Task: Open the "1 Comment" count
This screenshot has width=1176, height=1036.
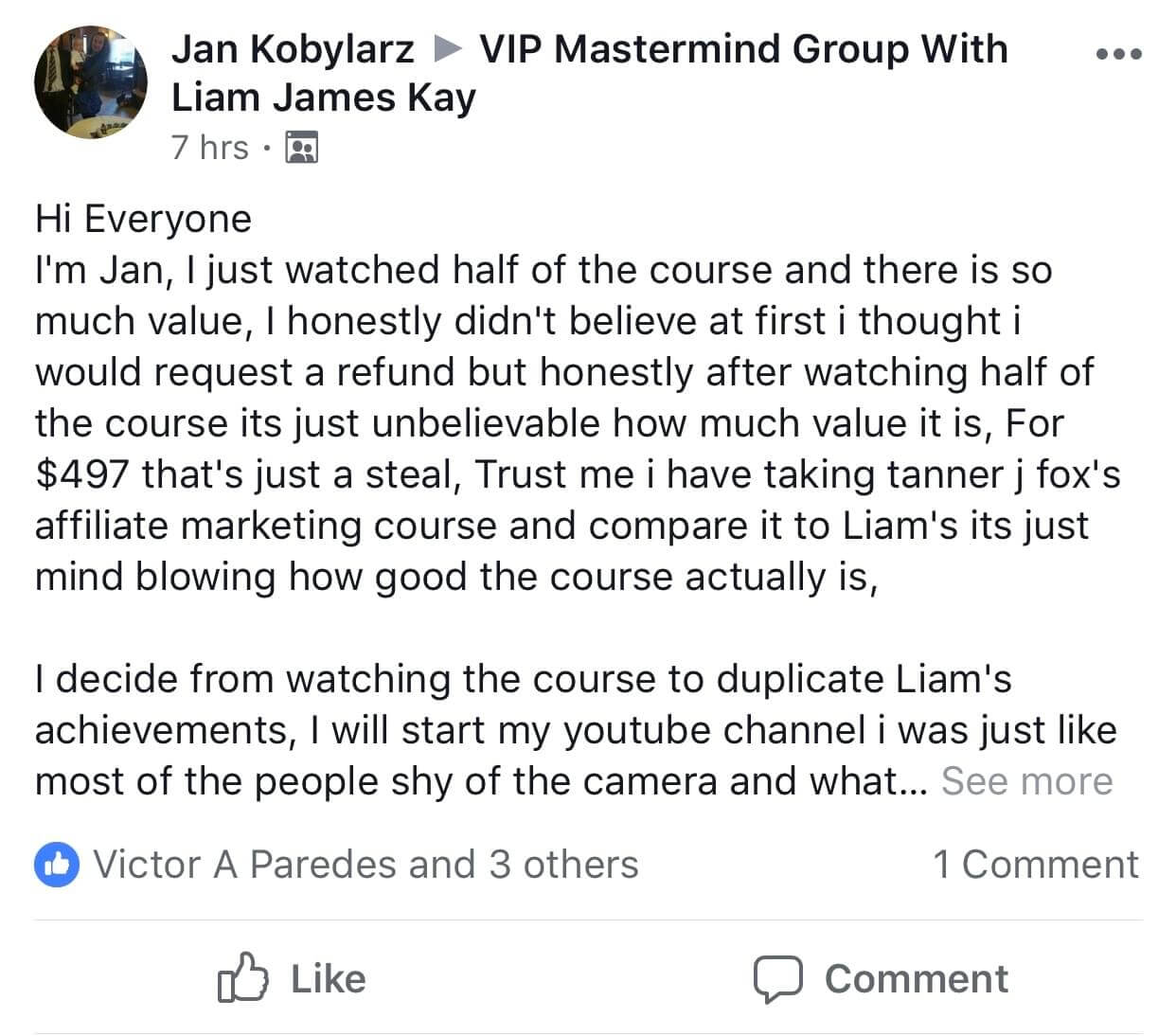Action: point(1035,865)
